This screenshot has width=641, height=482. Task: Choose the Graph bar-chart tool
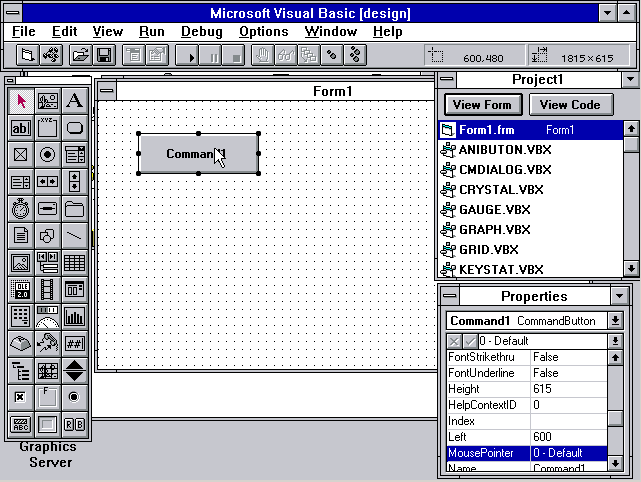pos(74,316)
